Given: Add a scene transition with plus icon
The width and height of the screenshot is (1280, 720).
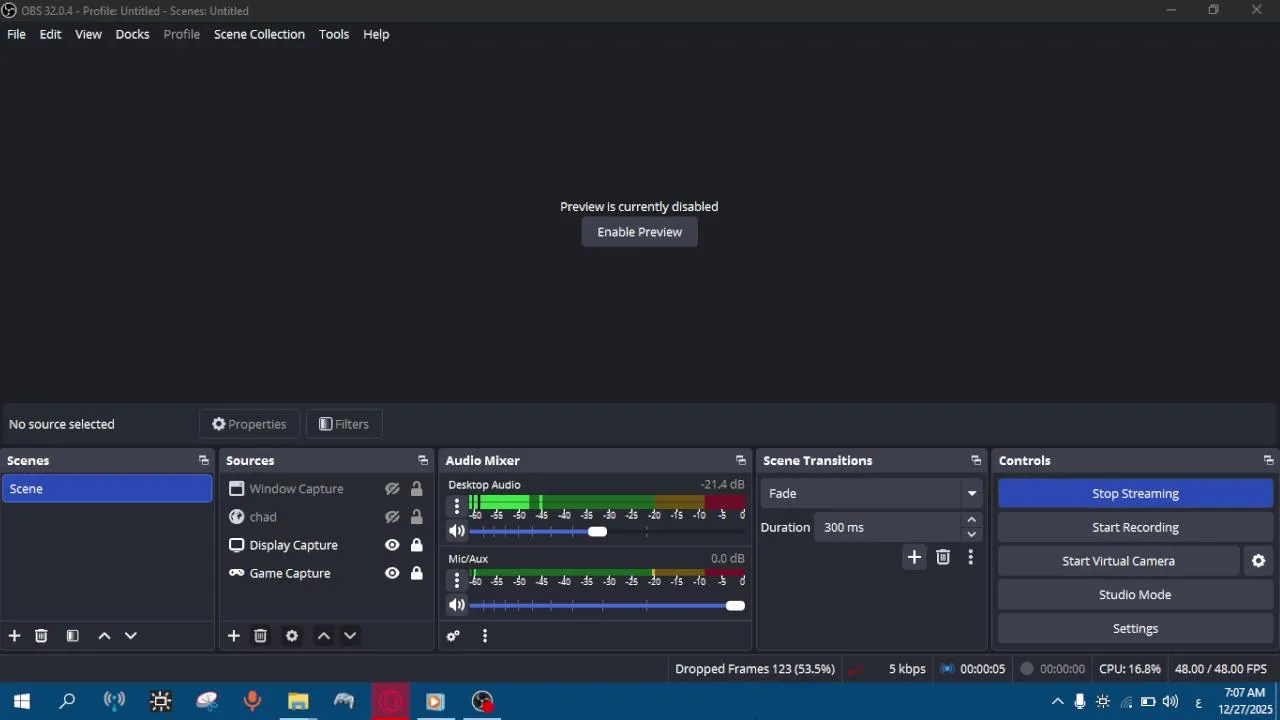Looking at the screenshot, I should (914, 557).
